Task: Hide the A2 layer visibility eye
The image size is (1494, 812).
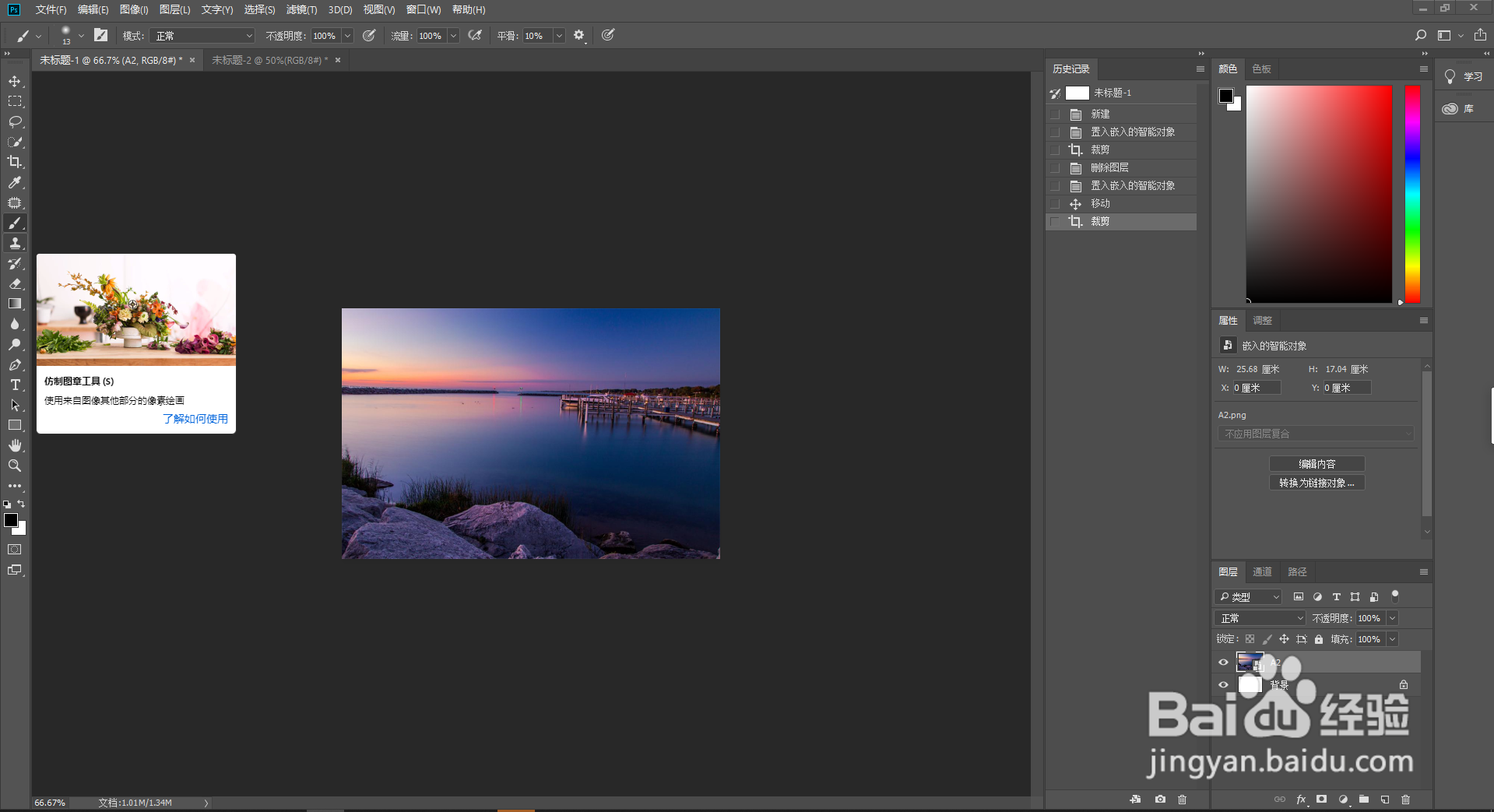Action: pos(1223,663)
